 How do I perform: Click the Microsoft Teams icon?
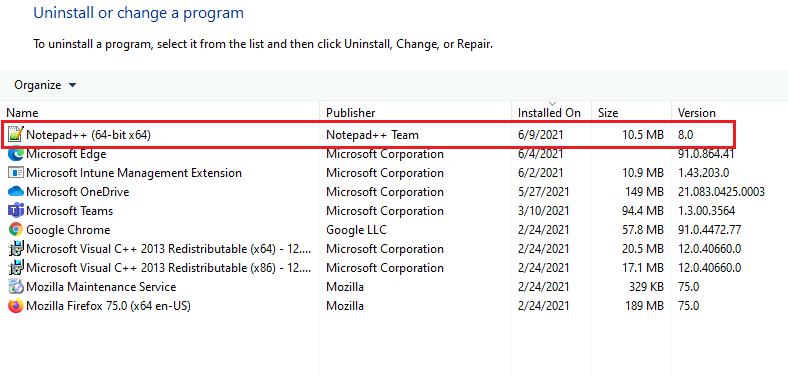[16, 211]
